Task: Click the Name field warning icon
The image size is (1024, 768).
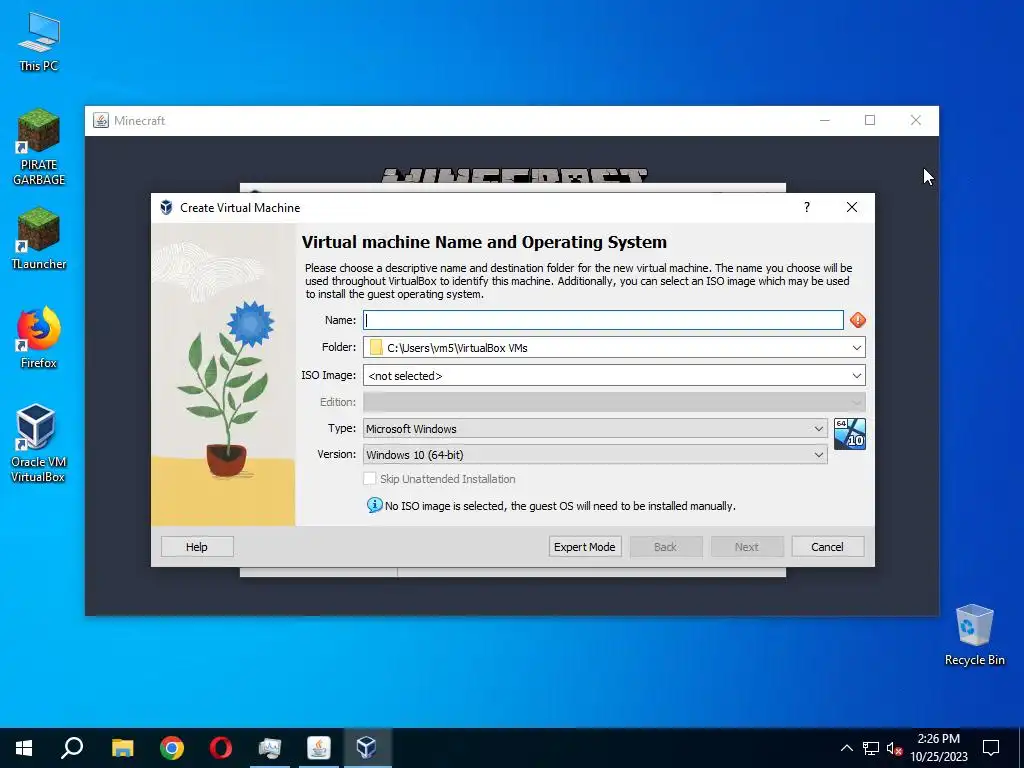Action: [x=857, y=320]
